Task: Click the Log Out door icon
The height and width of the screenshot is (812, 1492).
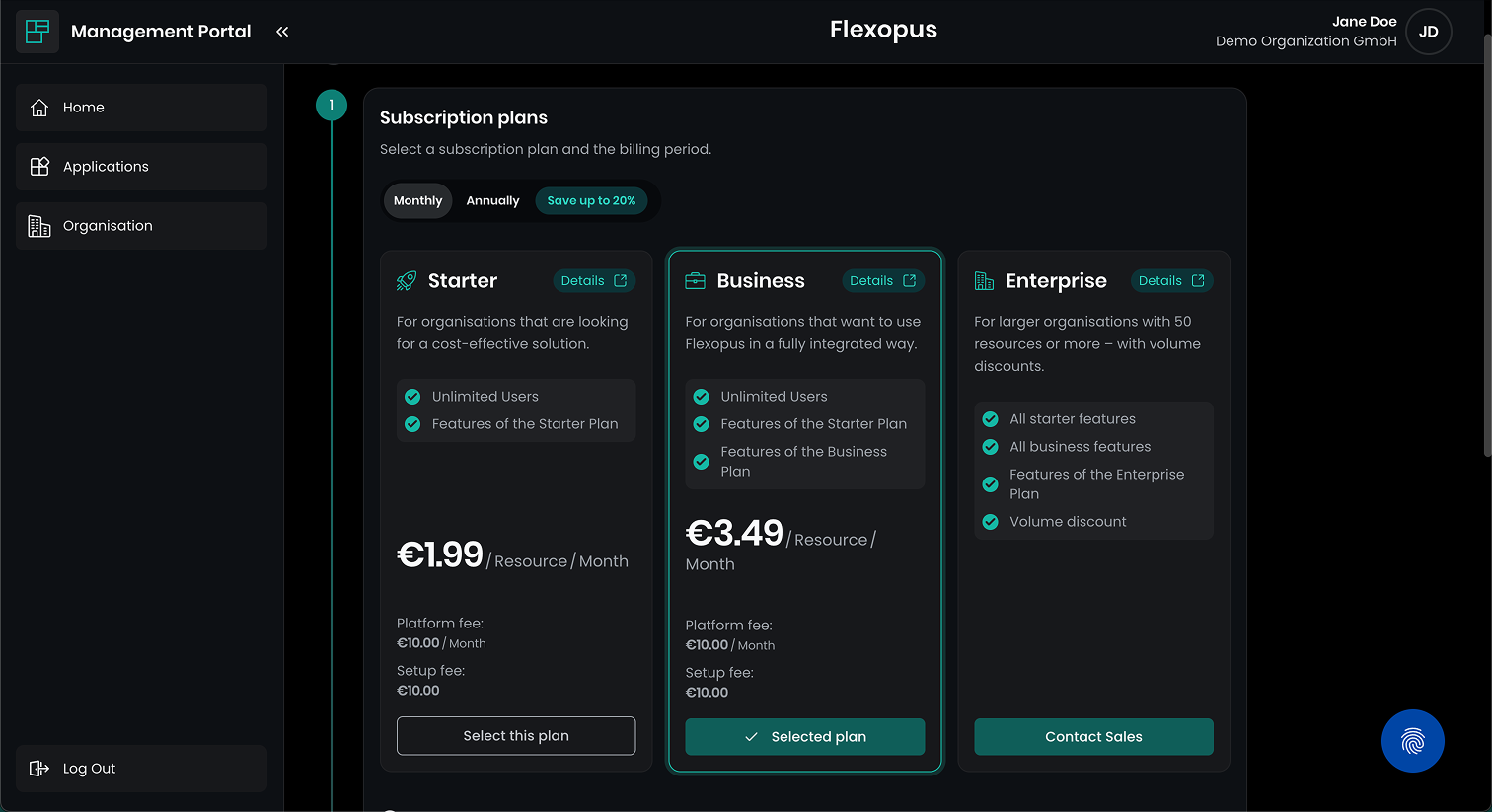Action: (x=39, y=769)
